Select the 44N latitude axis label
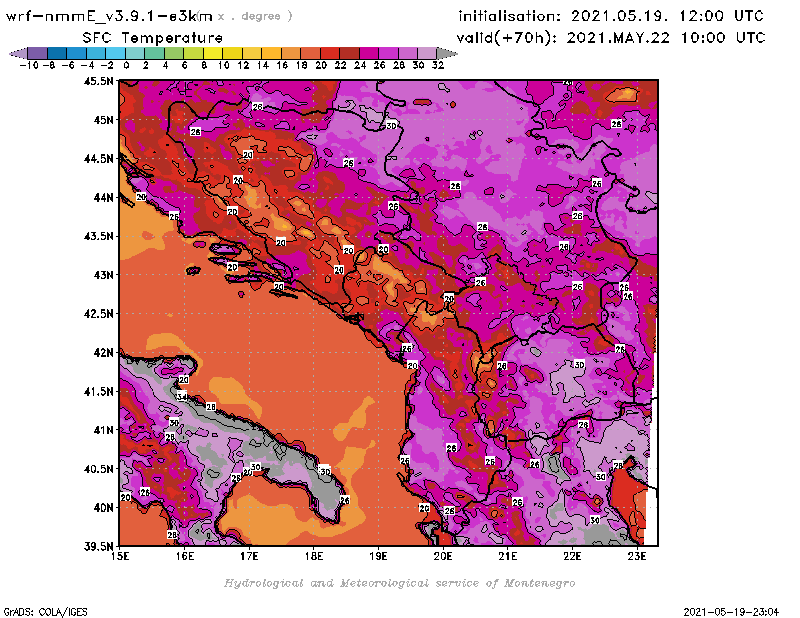 coord(103,197)
